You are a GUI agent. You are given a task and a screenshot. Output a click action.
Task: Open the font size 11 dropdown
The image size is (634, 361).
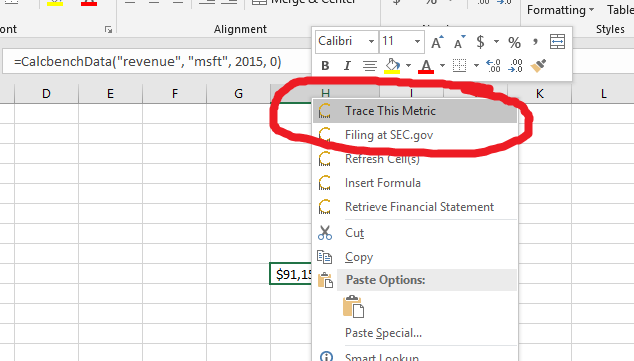[417, 42]
